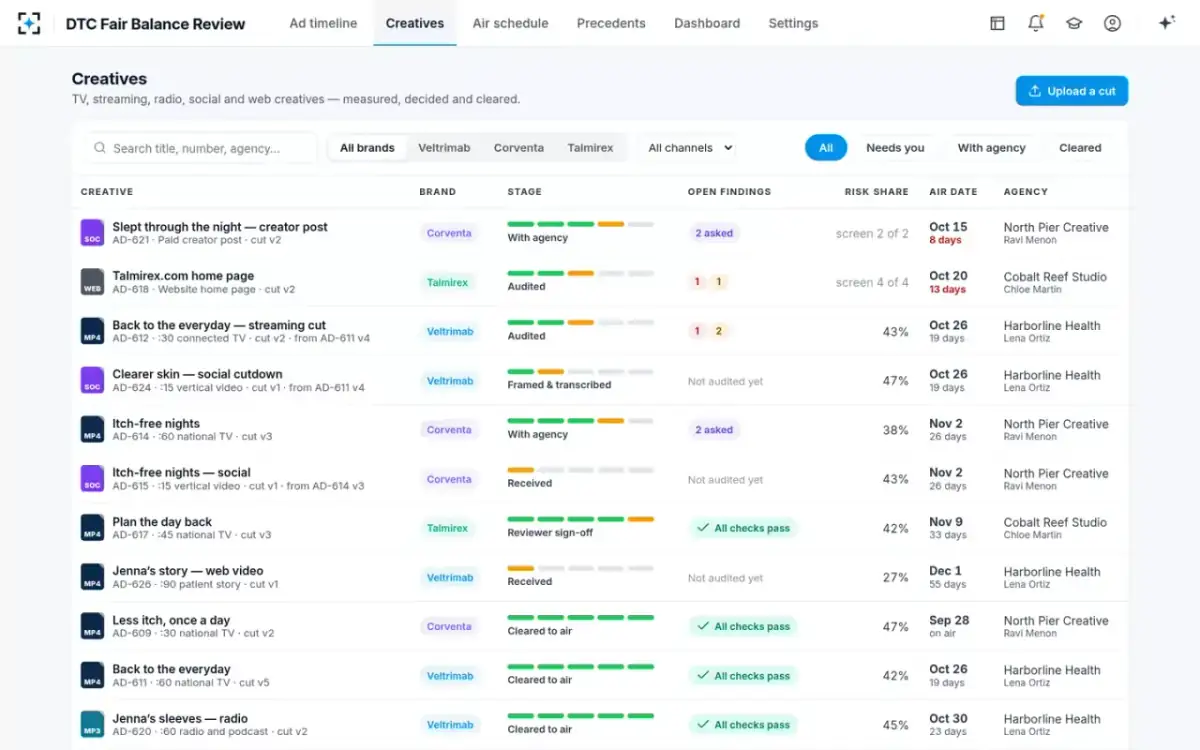This screenshot has width=1200, height=750.
Task: Click the Upload a cut button
Action: pyautogui.click(x=1072, y=91)
